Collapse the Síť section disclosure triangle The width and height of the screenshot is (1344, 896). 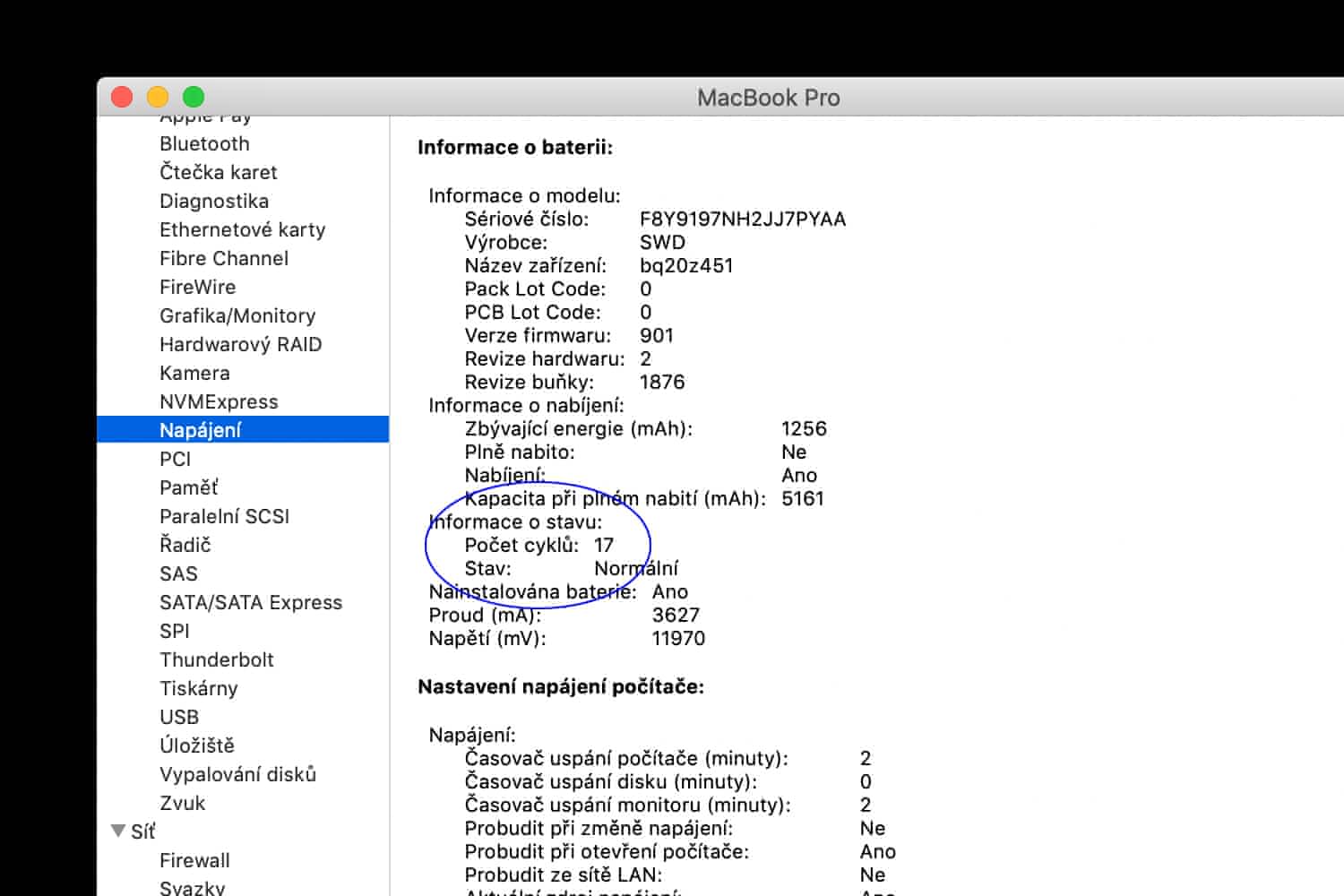coord(118,831)
